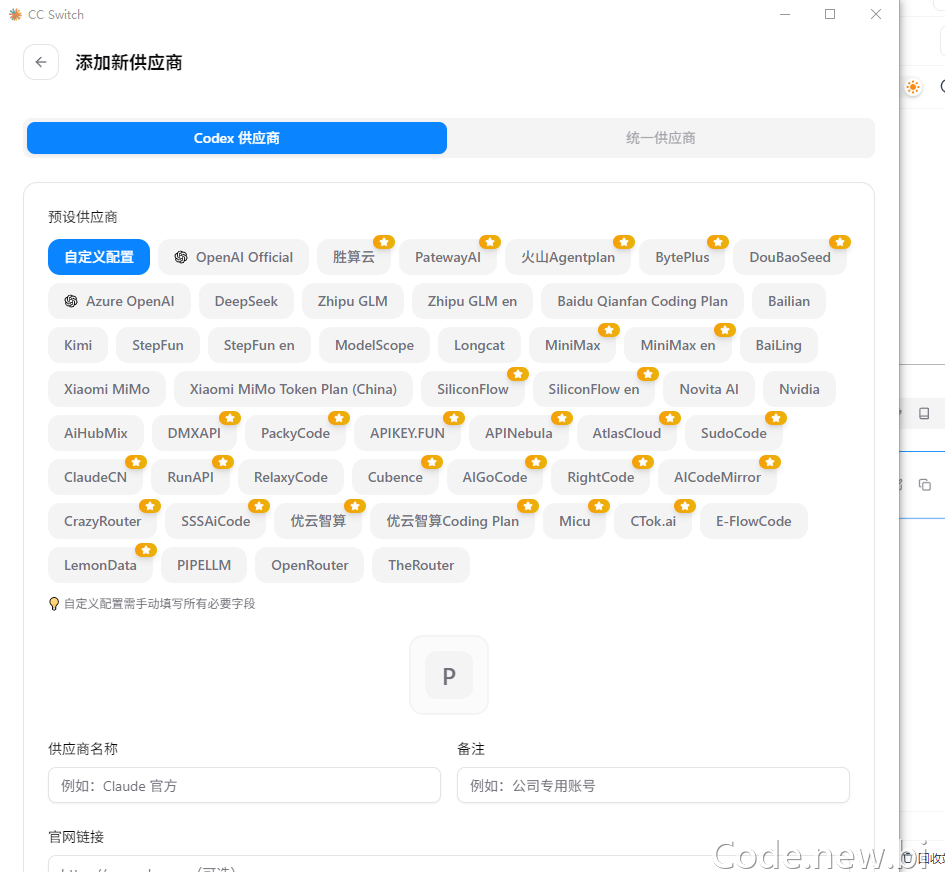Choose the LemonData preset
The height and width of the screenshot is (872, 945).
pos(100,565)
